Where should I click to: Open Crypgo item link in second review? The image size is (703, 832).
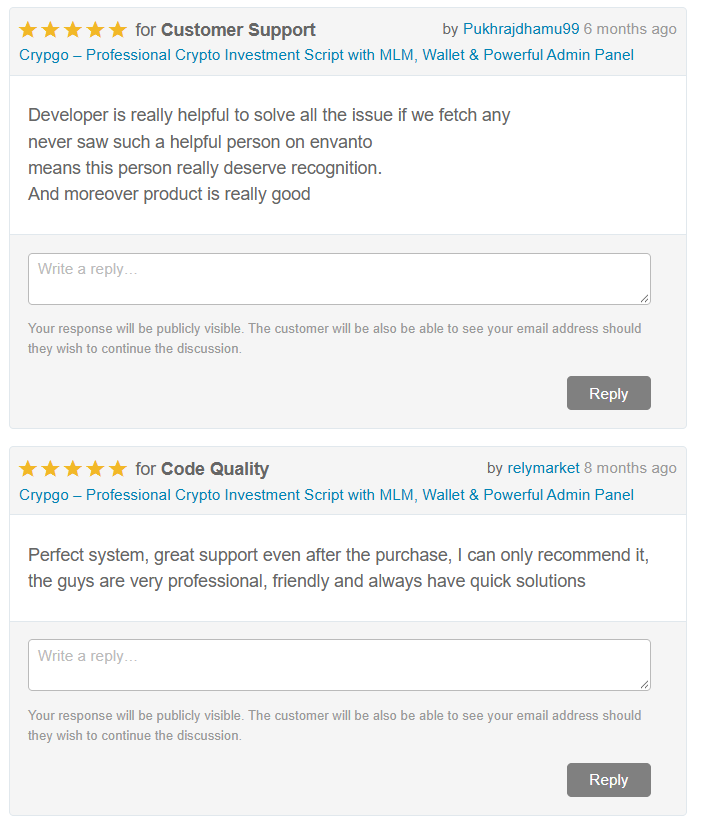pos(326,495)
